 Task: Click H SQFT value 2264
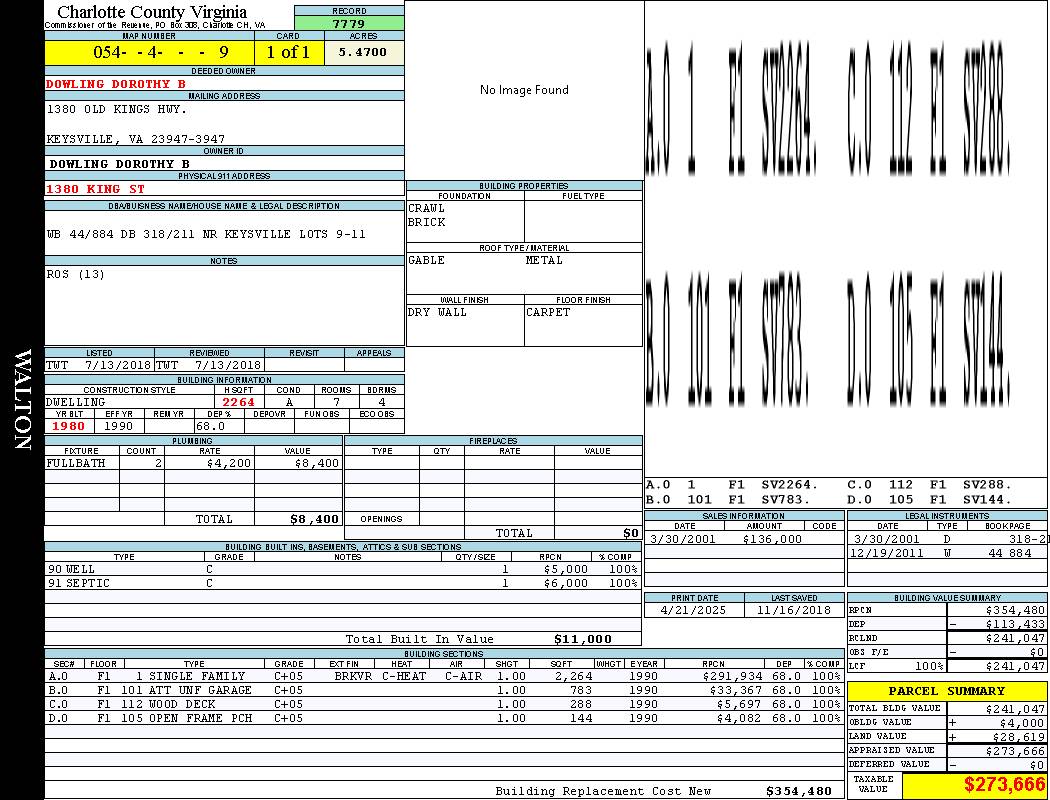(238, 402)
